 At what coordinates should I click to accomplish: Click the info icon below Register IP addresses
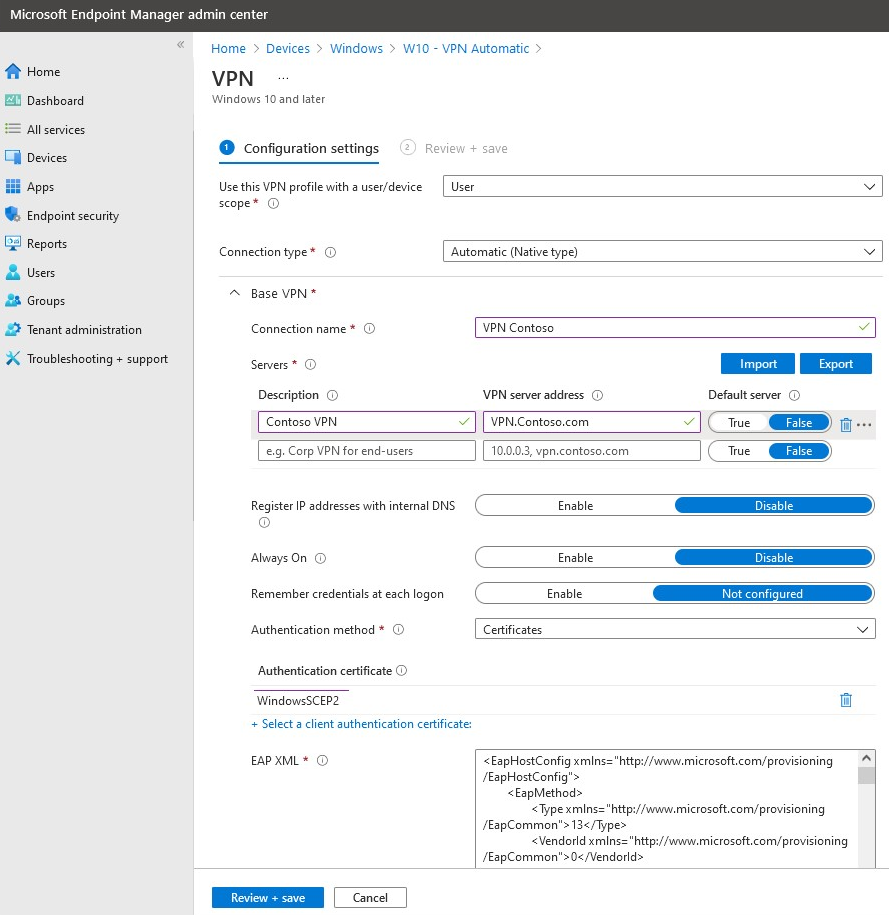tap(264, 522)
